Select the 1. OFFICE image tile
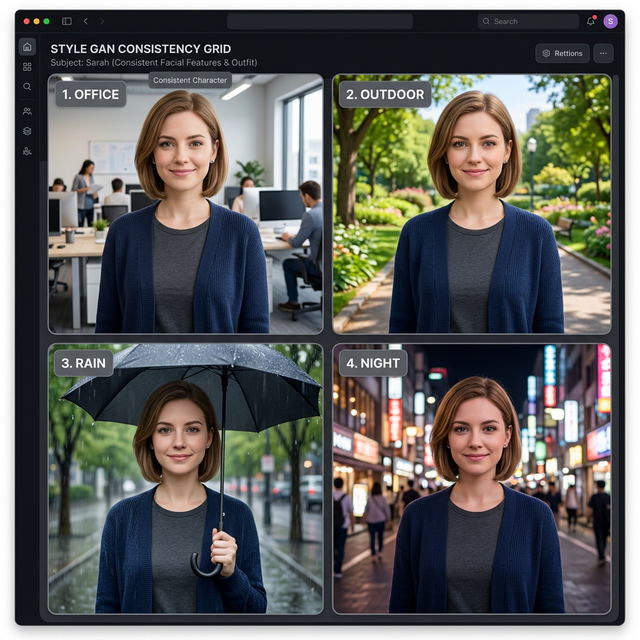Viewport: 640px width, 640px height. point(185,204)
